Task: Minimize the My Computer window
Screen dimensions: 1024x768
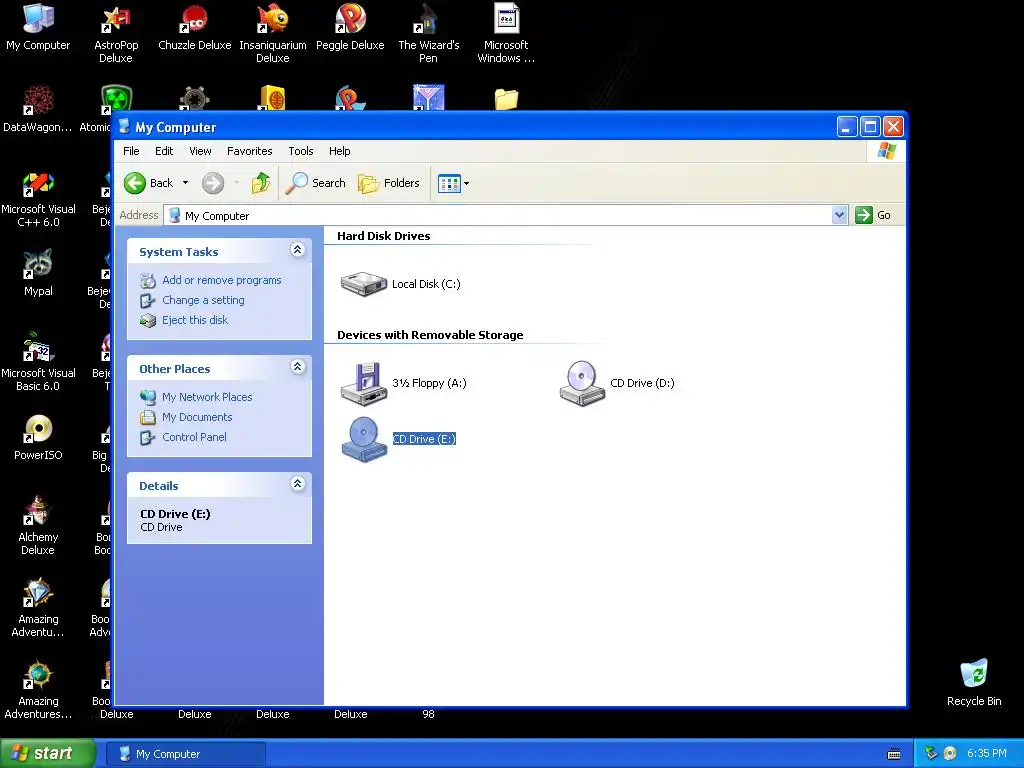Action: [847, 127]
